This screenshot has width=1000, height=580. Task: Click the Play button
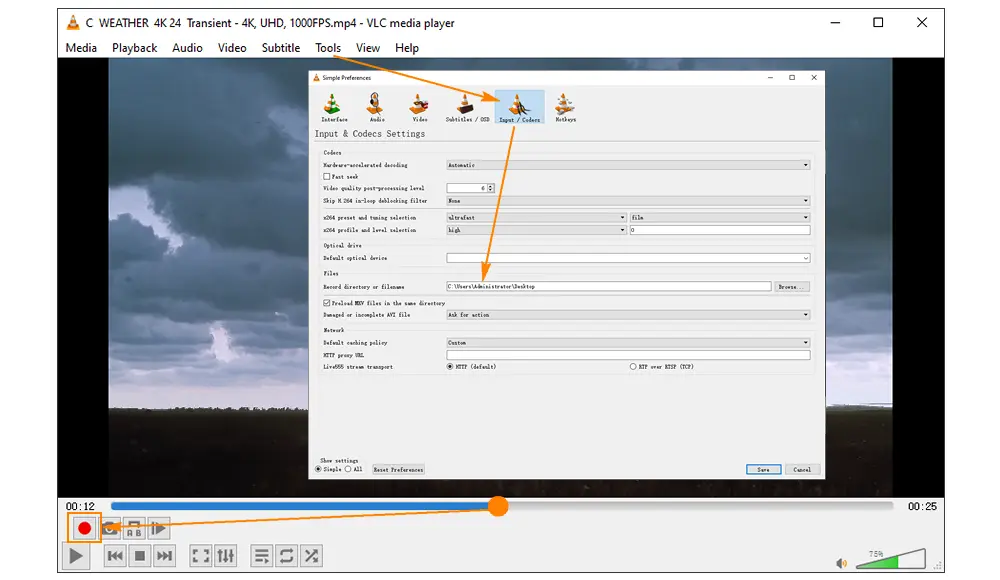[75, 556]
